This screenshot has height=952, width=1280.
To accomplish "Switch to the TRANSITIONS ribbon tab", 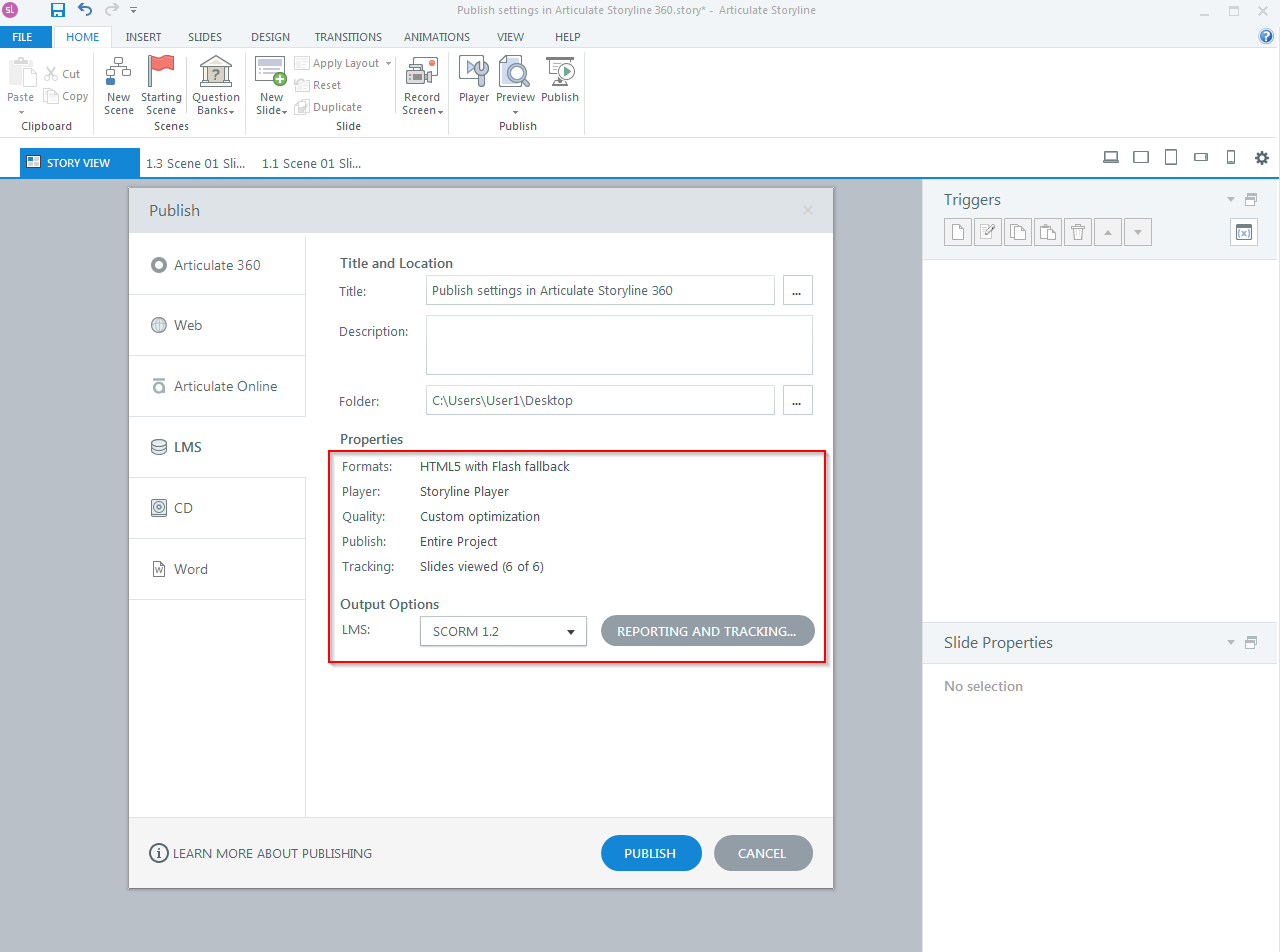I will pyautogui.click(x=348, y=37).
